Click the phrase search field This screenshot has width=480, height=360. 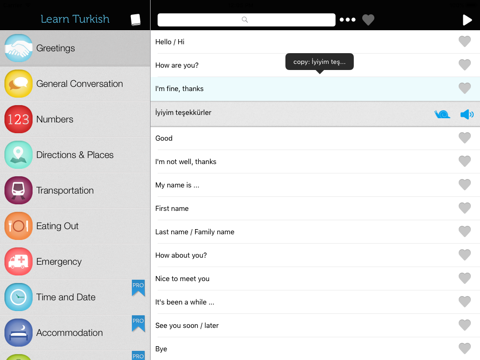[246, 20]
